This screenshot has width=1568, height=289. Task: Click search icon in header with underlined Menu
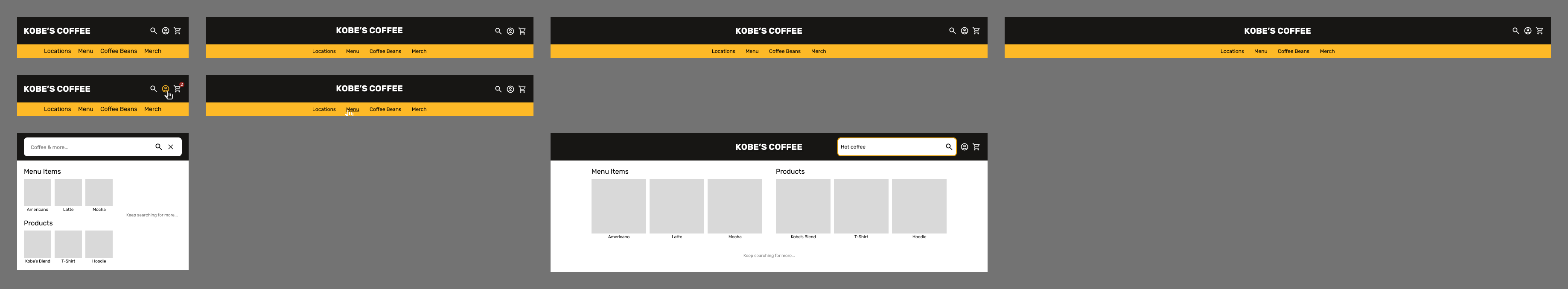498,89
